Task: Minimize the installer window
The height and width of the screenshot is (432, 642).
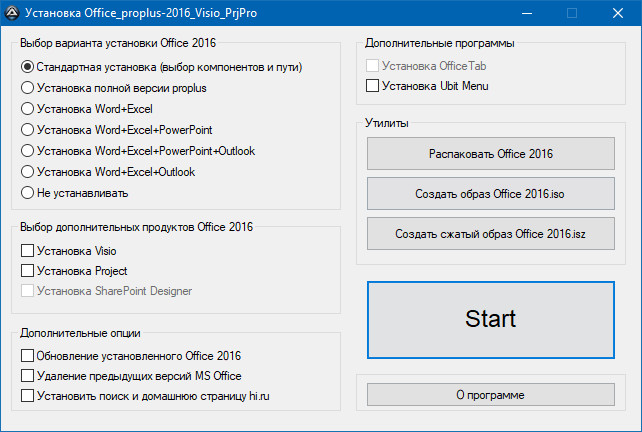Action: coord(526,13)
